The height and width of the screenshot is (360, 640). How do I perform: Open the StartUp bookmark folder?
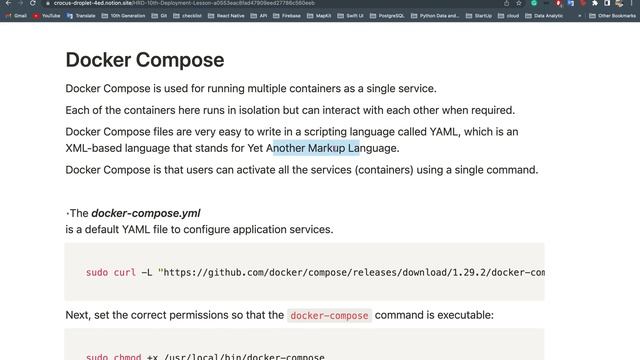coord(479,16)
